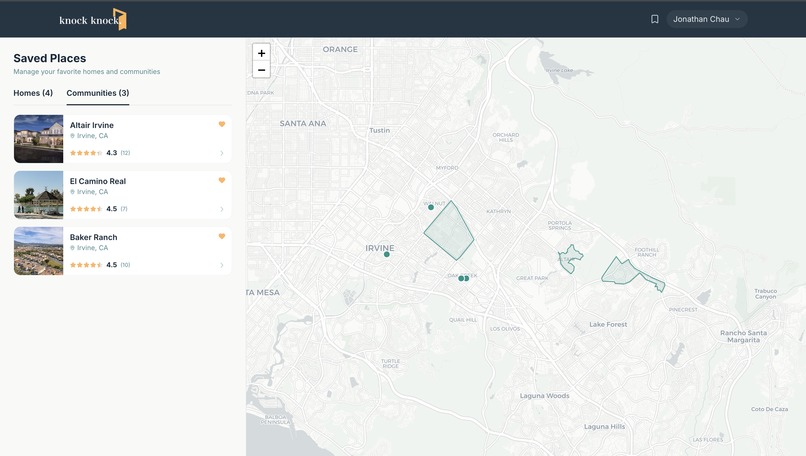Unfavorite El Camino Real with heart icon
Screen dimensions: 806x456
coord(222,180)
